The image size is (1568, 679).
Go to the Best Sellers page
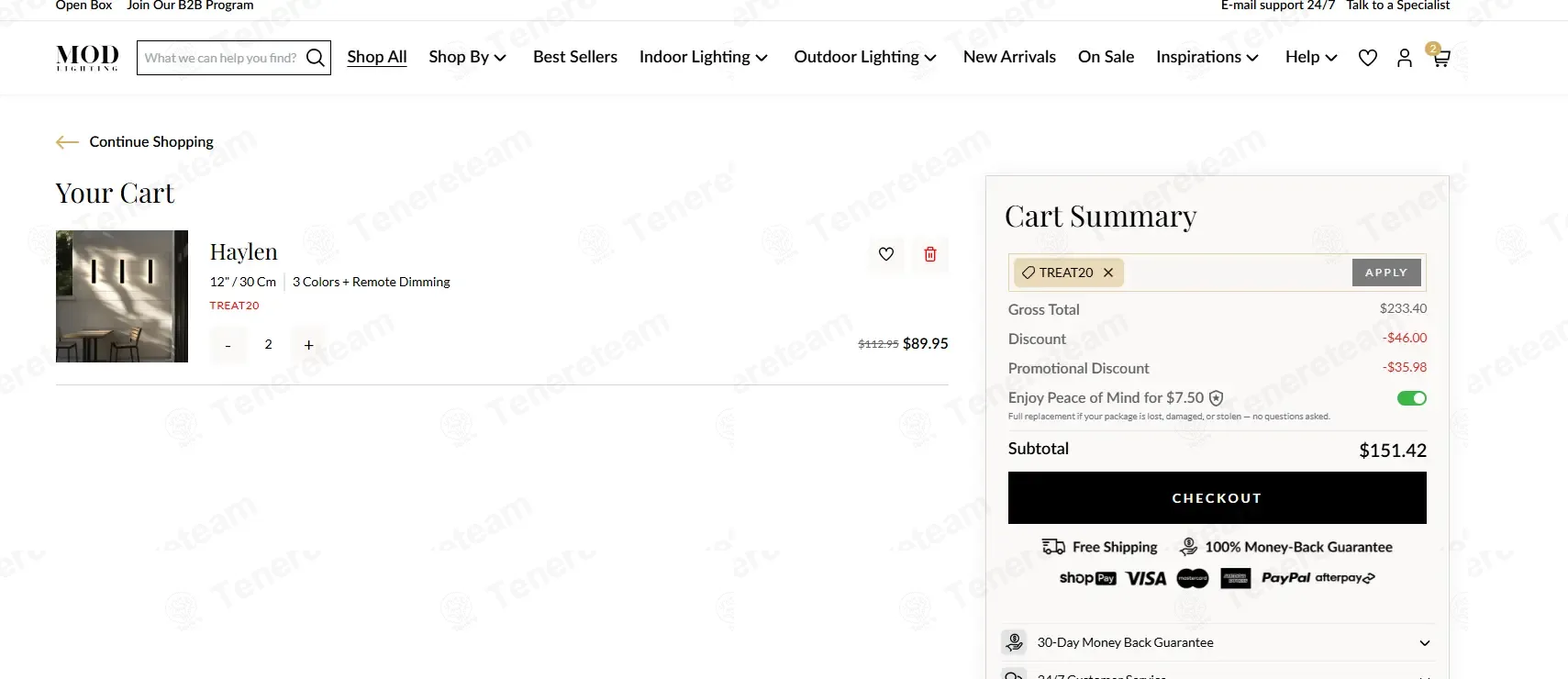coord(574,57)
